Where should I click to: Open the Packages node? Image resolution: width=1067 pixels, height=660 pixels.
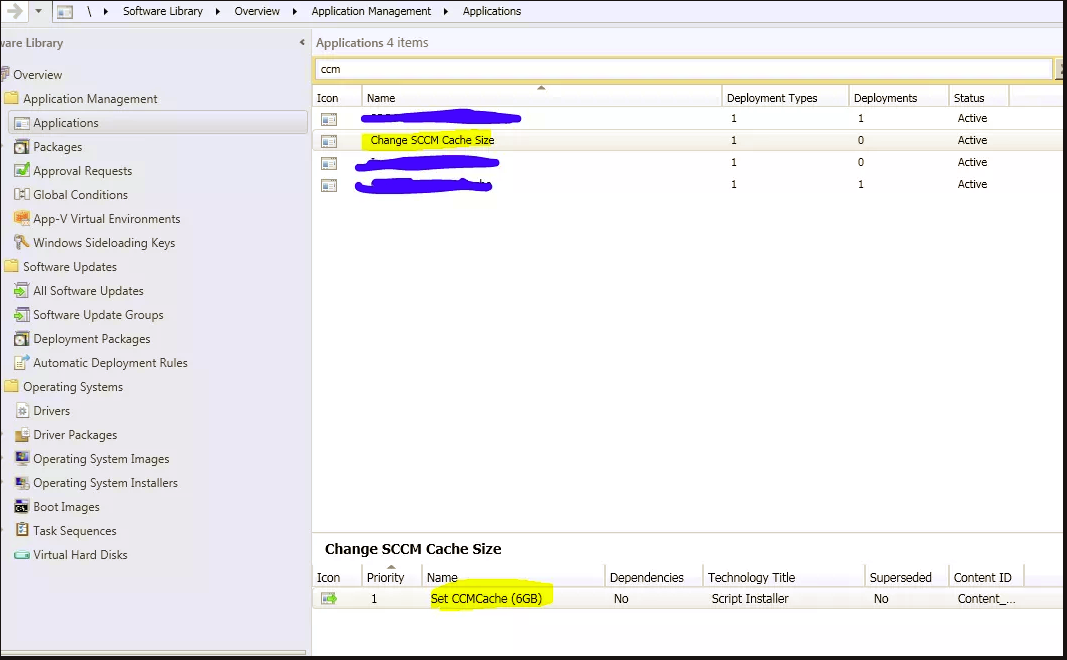[x=58, y=147]
